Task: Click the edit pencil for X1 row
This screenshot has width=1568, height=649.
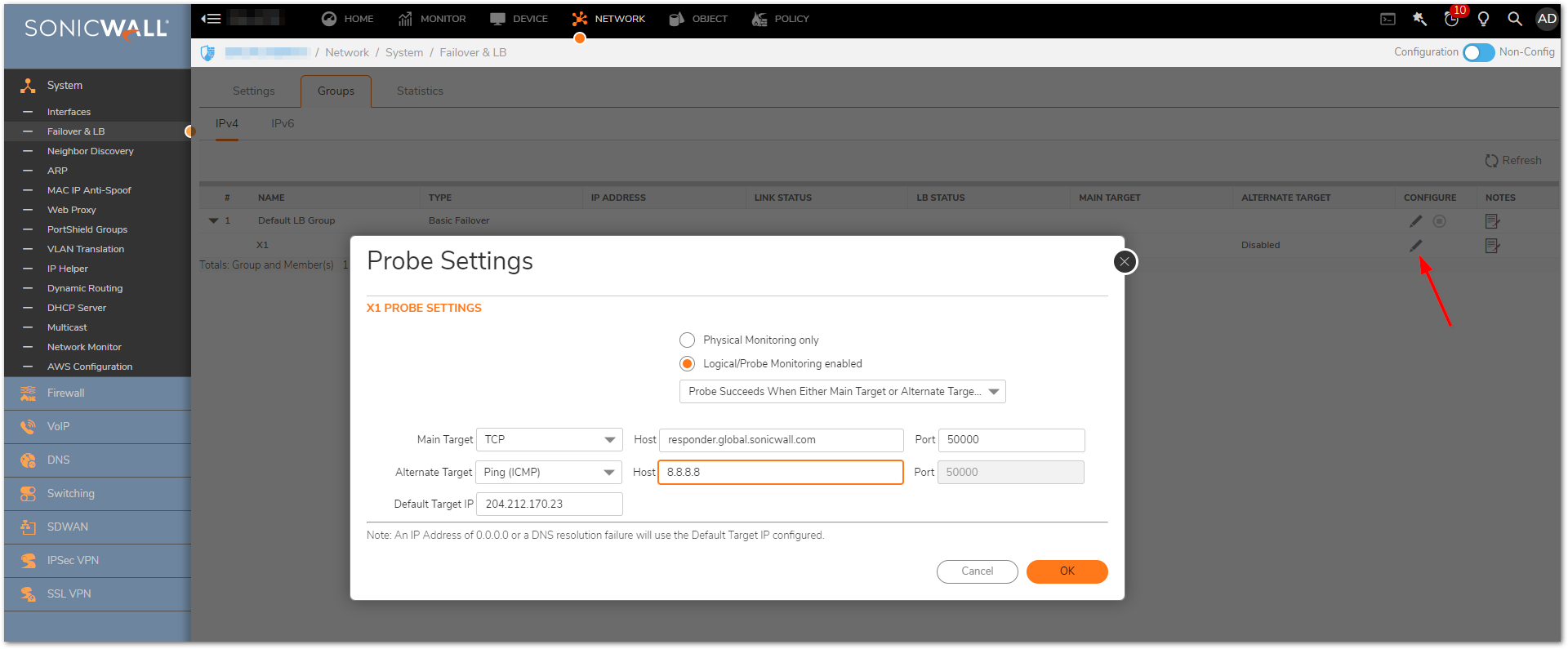Action: (1415, 246)
